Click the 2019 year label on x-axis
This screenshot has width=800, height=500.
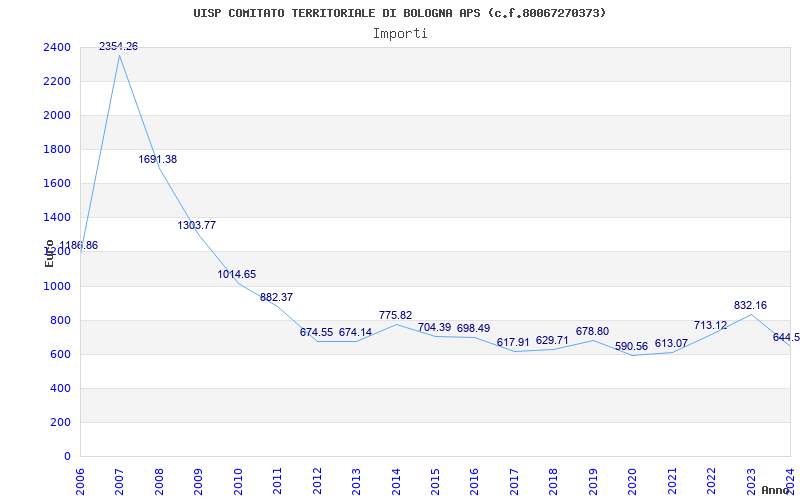[x=593, y=483]
